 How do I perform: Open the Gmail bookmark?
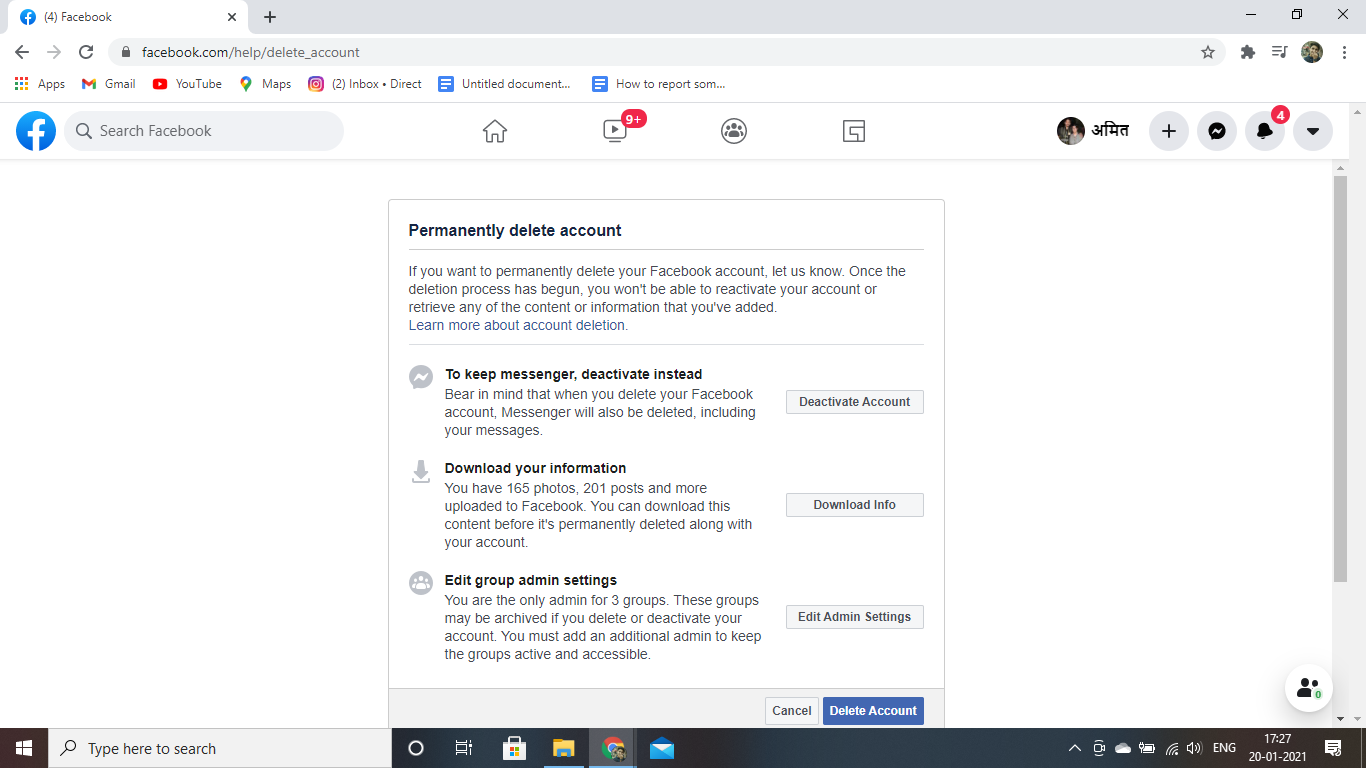tap(109, 84)
